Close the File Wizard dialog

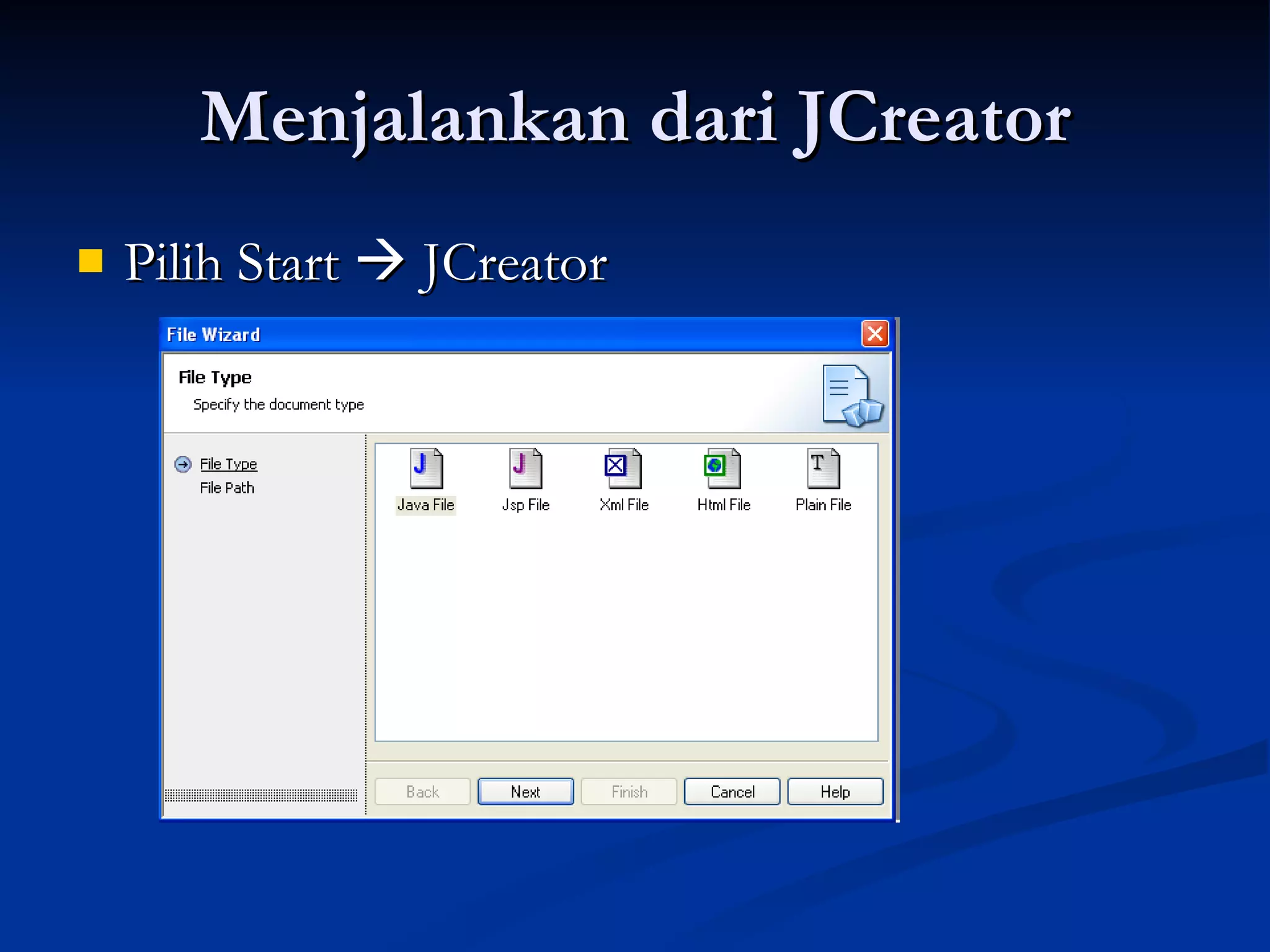[x=875, y=334]
